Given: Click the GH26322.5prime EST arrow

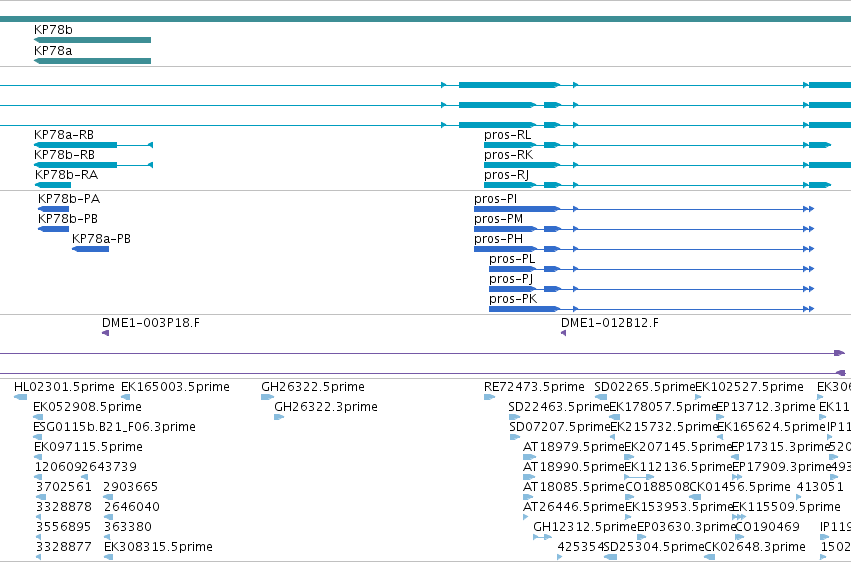Looking at the screenshot, I should coord(268,397).
